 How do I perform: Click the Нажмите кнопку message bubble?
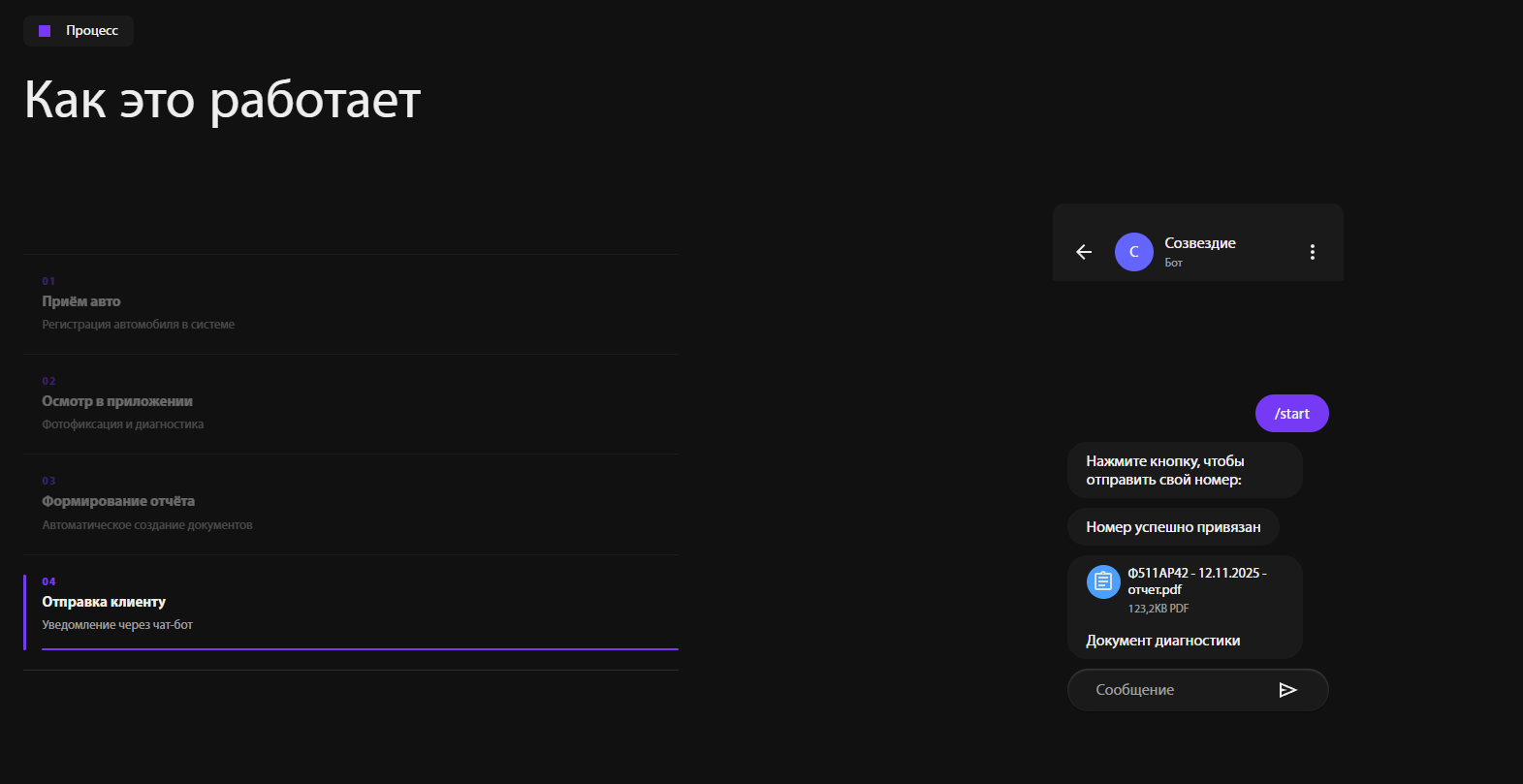click(x=1185, y=470)
